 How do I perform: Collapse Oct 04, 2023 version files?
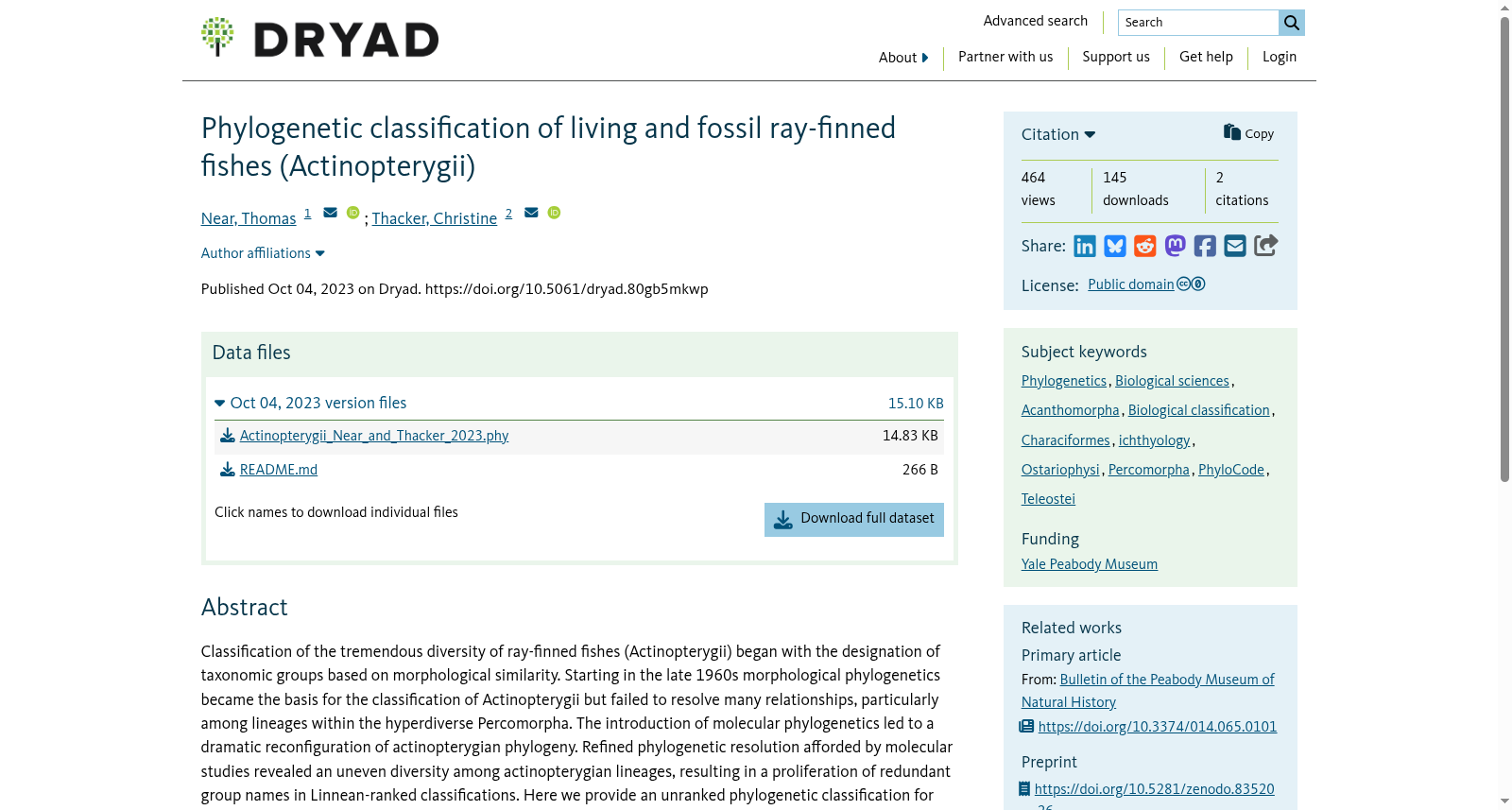[311, 403]
